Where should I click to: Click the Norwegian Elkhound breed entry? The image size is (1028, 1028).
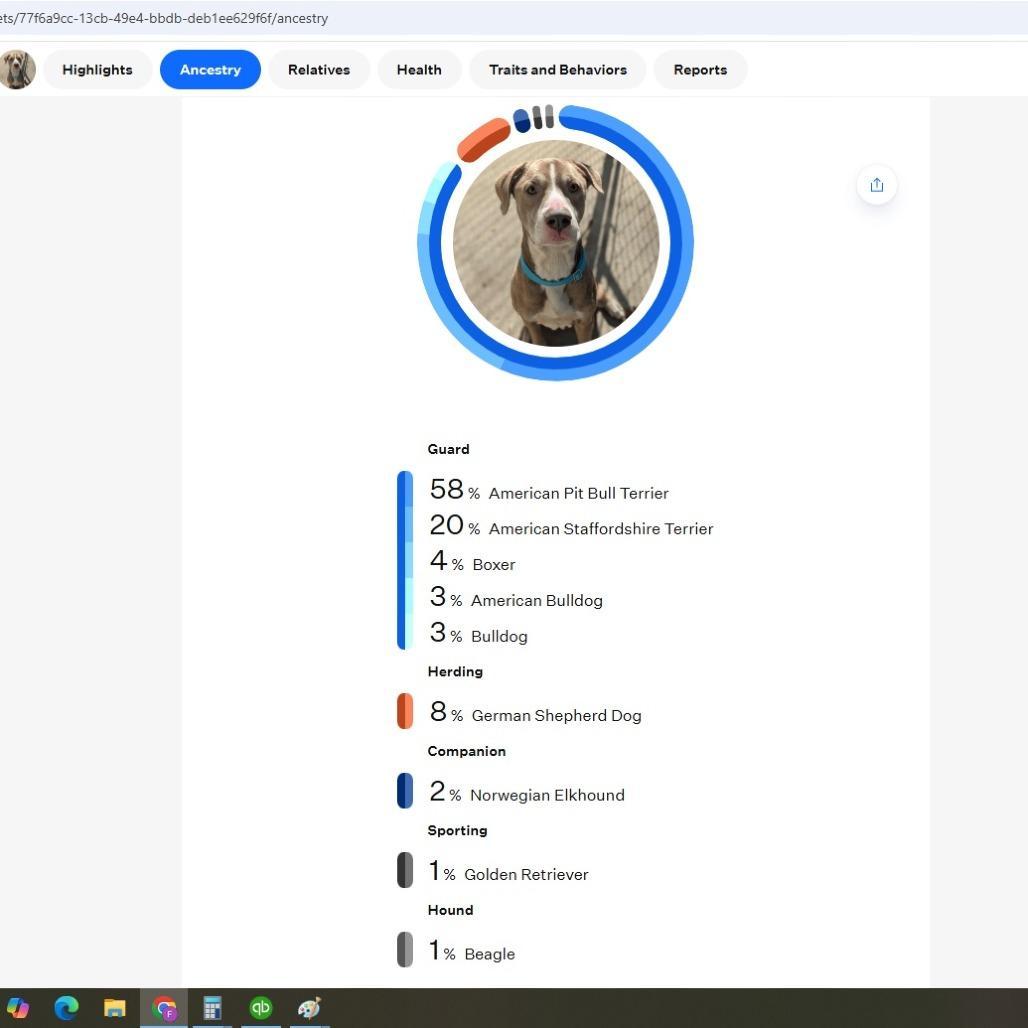[x=547, y=795]
